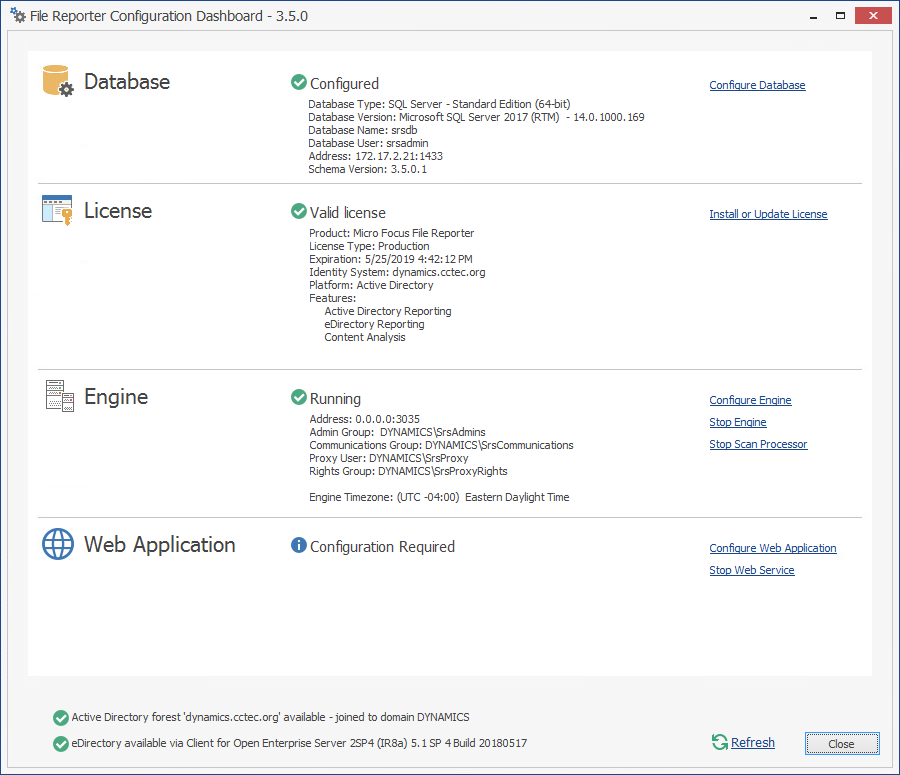Click the green Valid license checkmark
This screenshot has width=900, height=775.
[x=298, y=212]
